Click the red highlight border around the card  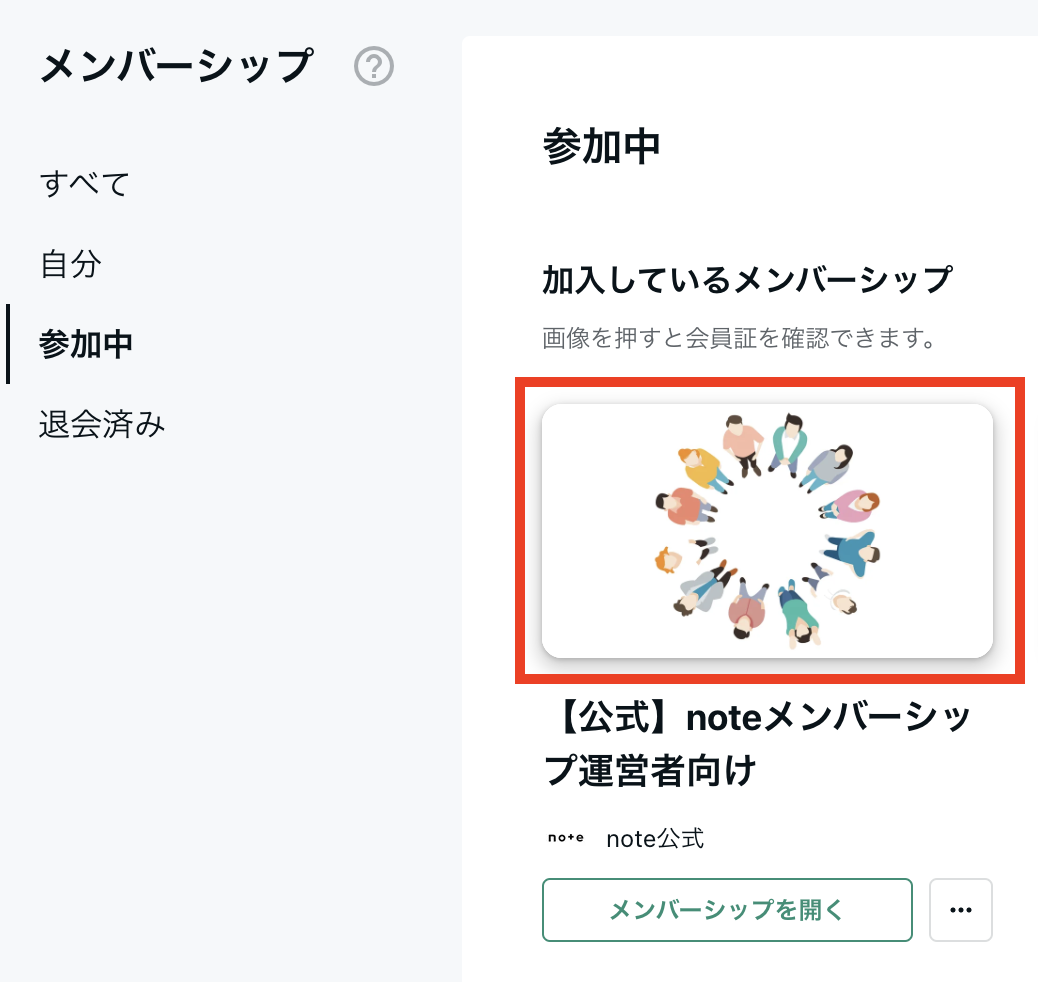coord(770,382)
